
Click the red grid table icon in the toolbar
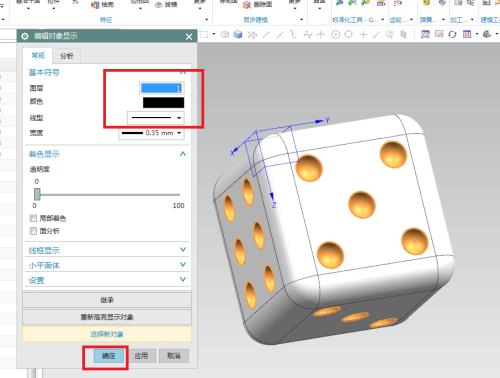(467, 34)
